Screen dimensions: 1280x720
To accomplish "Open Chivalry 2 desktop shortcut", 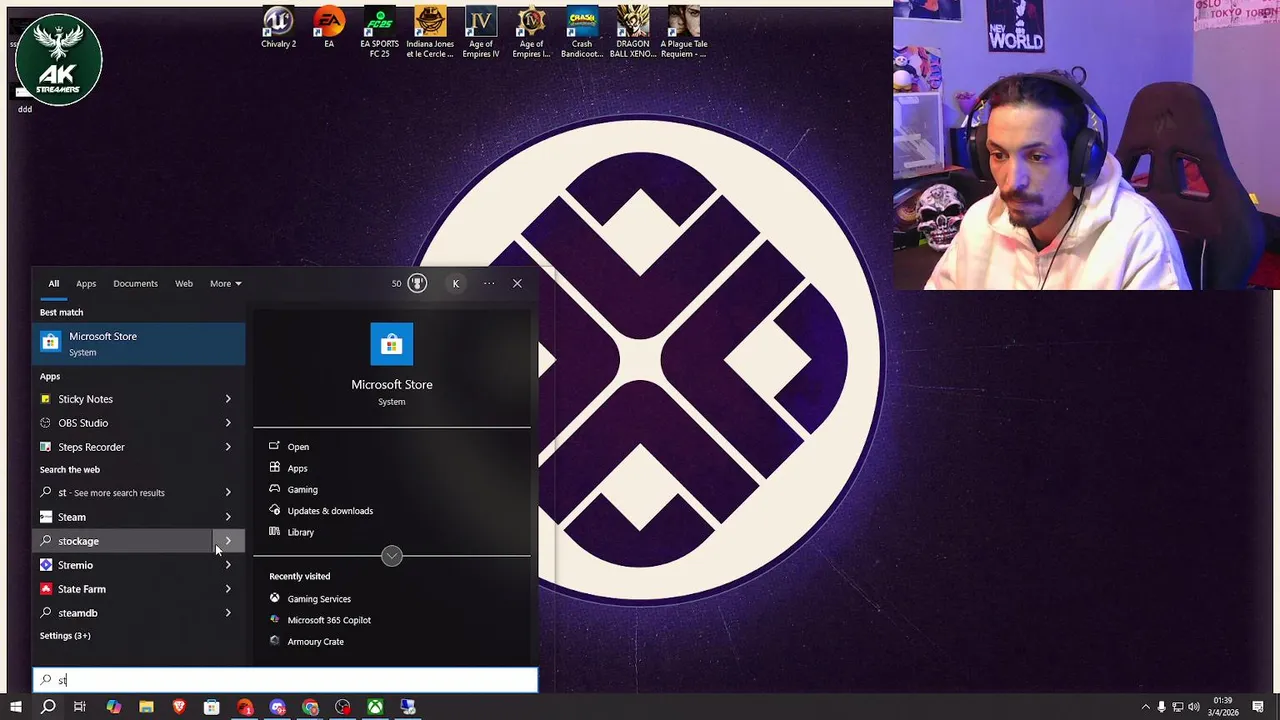I will click(278, 28).
